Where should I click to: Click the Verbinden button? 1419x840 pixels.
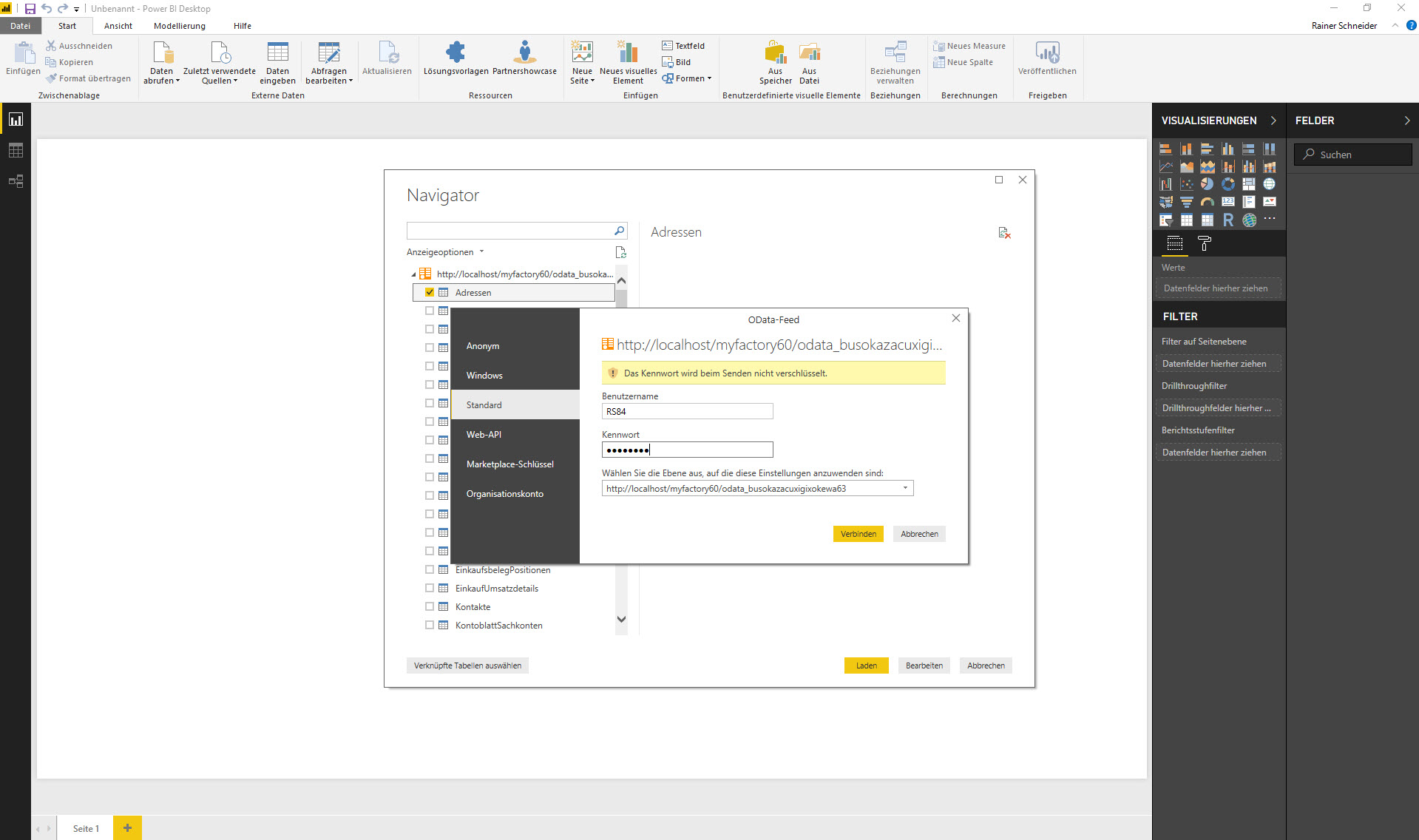pos(858,534)
